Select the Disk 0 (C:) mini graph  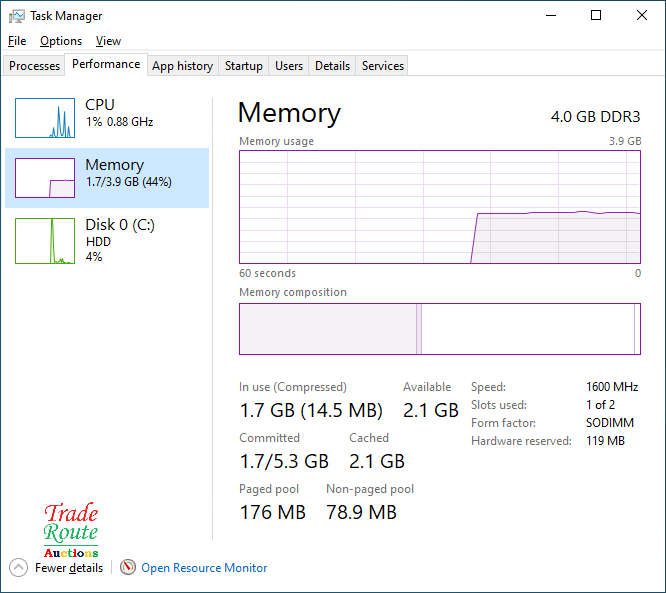tap(45, 241)
